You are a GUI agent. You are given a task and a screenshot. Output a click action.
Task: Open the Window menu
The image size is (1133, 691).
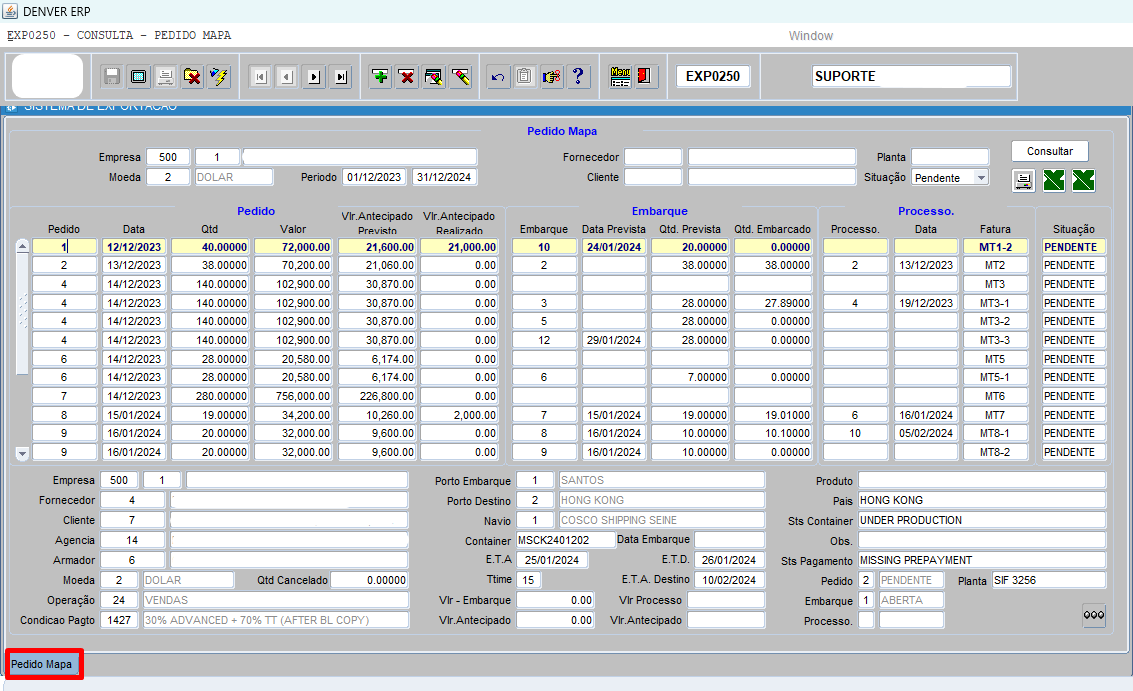point(810,35)
